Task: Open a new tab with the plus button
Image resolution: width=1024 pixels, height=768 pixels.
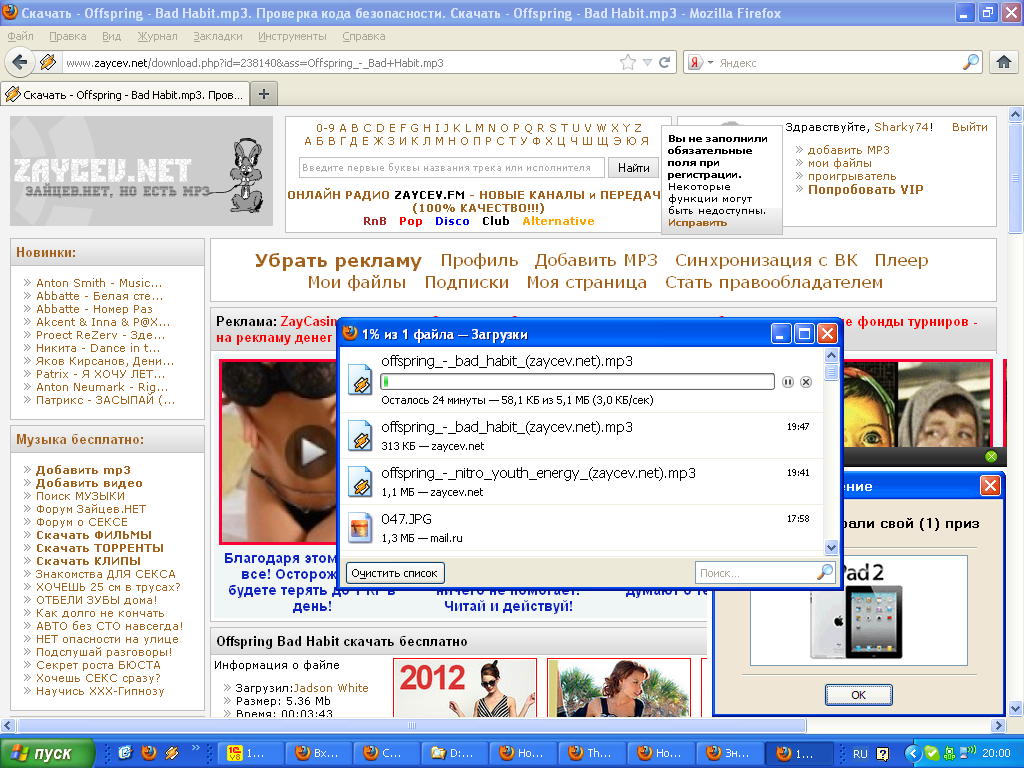Action: pos(264,94)
